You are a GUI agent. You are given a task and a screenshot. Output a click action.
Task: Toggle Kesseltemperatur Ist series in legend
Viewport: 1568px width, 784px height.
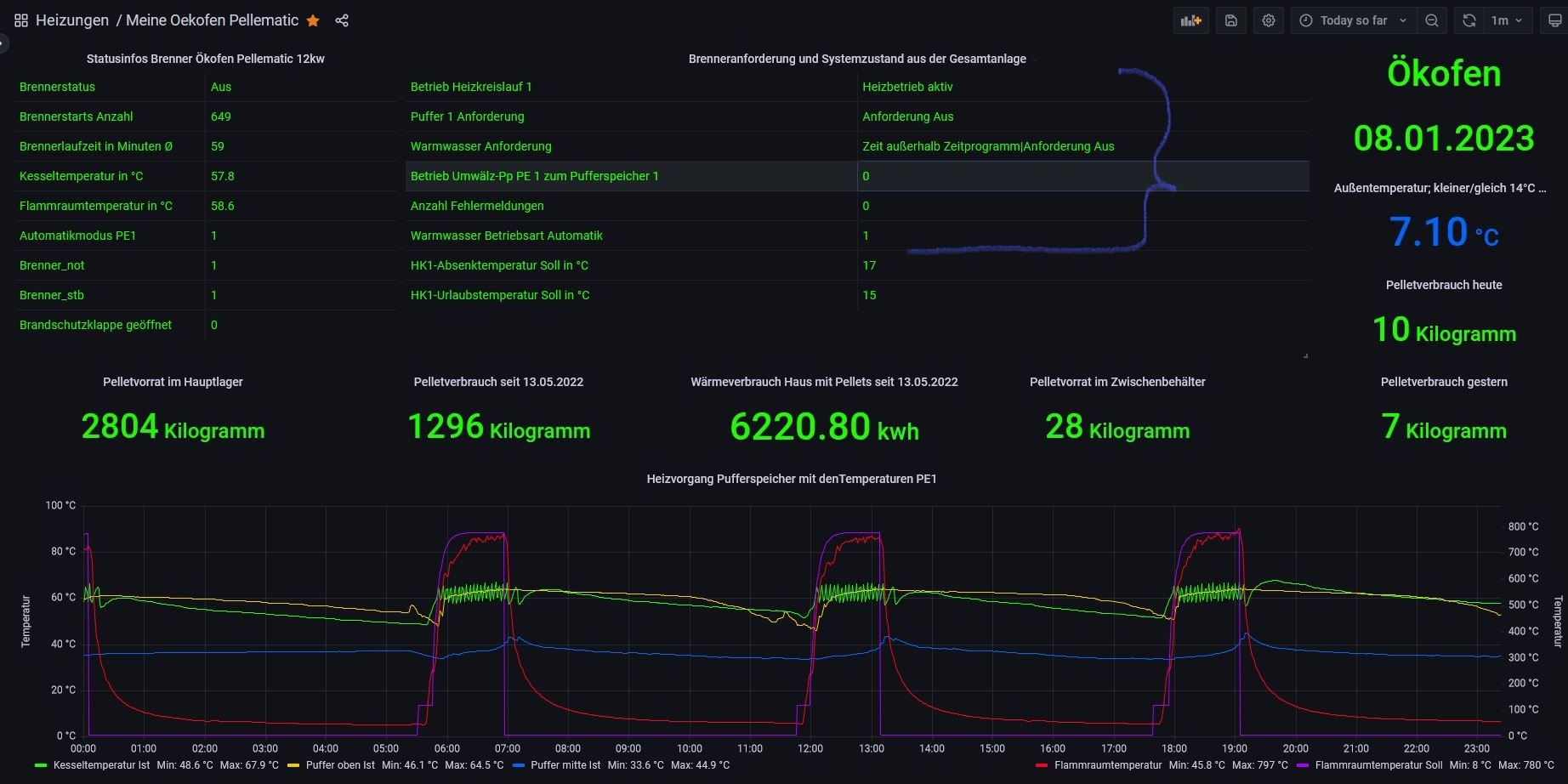tap(101, 765)
